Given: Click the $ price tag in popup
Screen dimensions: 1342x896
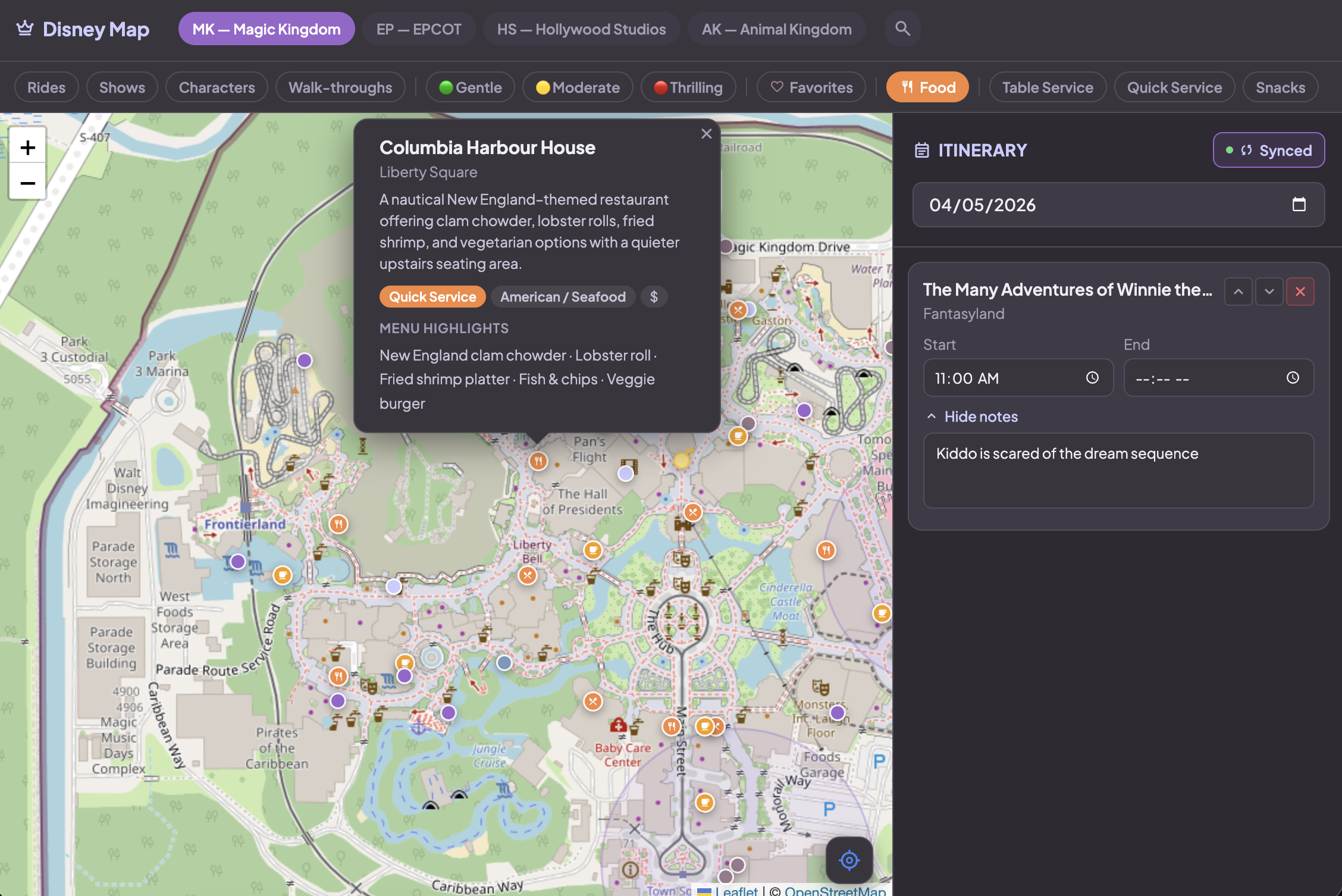Looking at the screenshot, I should pos(654,297).
